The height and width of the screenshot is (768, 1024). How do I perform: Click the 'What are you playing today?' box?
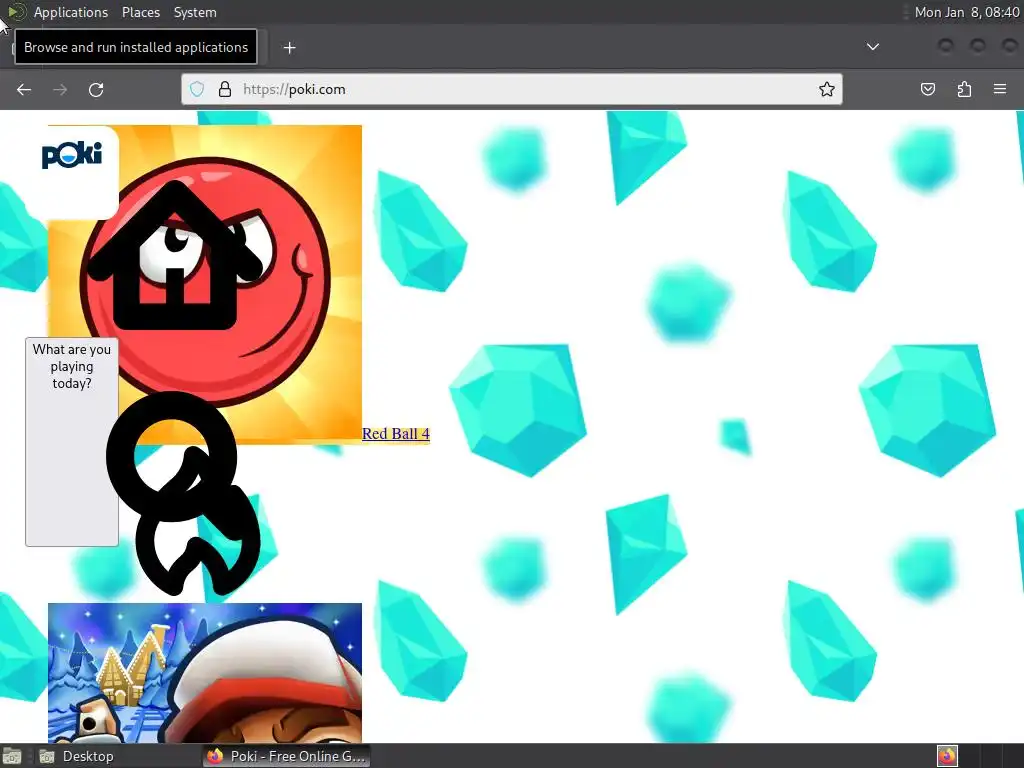(x=72, y=441)
